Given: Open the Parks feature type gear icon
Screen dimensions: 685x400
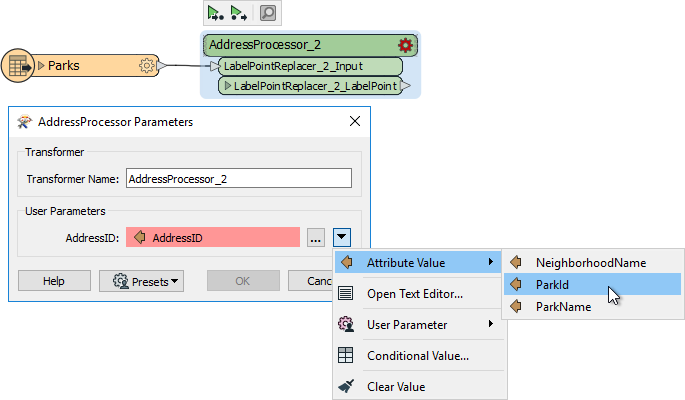Looking at the screenshot, I should tap(146, 66).
